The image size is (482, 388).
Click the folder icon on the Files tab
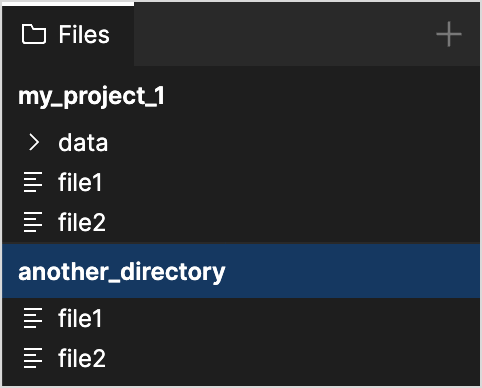(34, 34)
